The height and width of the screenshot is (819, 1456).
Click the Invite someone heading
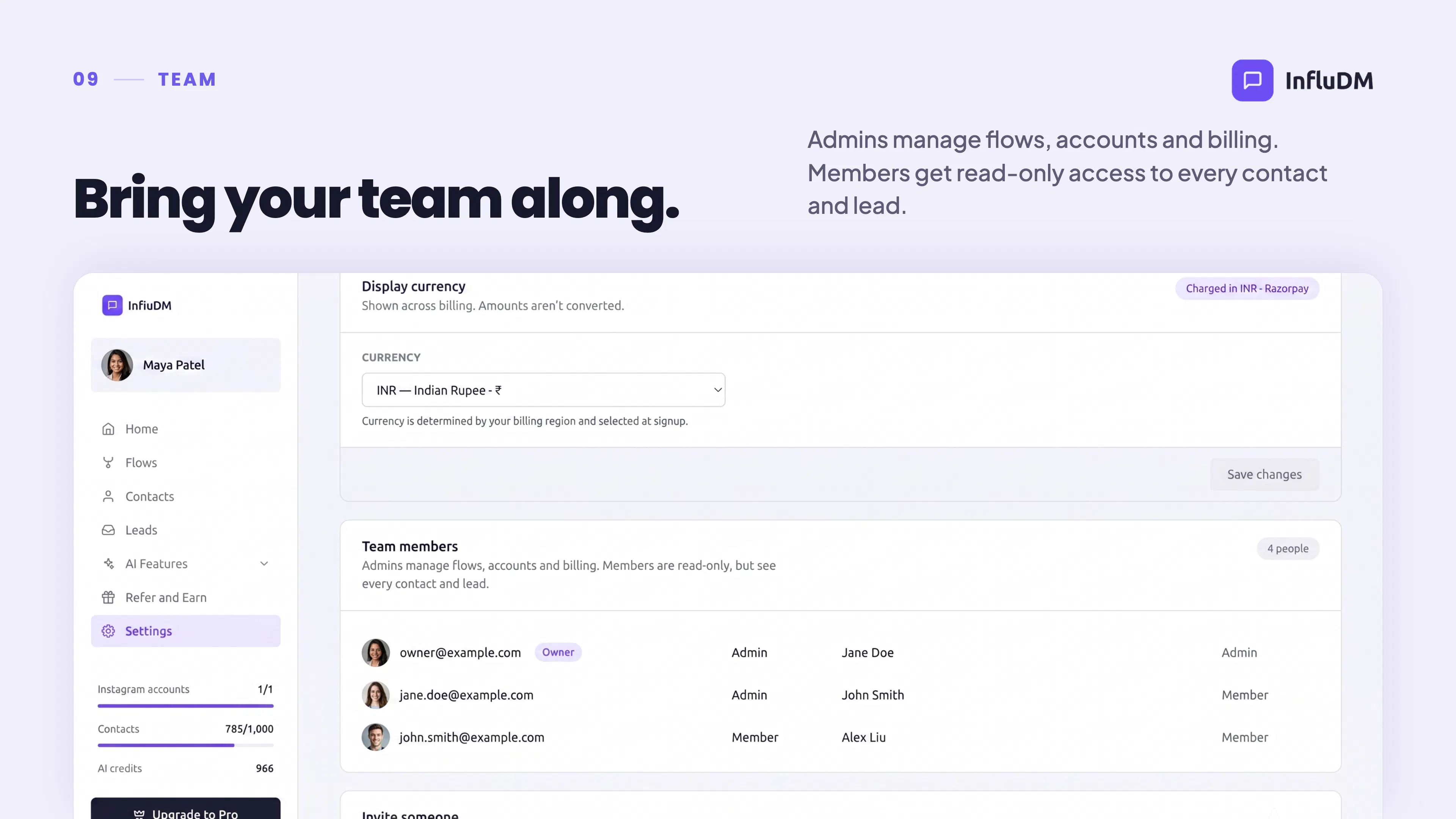[x=410, y=815]
